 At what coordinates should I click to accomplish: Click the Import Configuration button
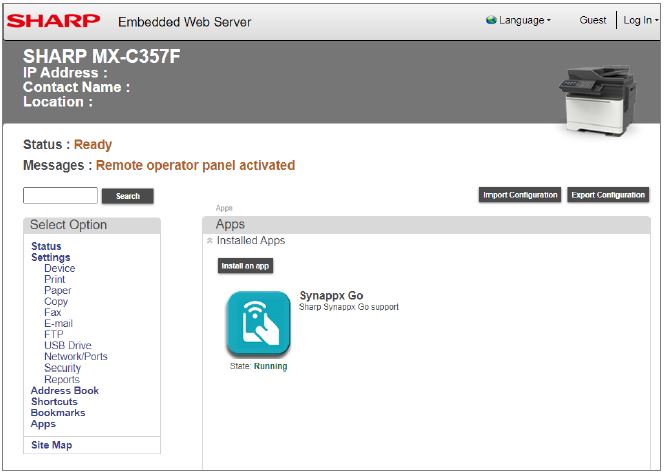pos(520,195)
